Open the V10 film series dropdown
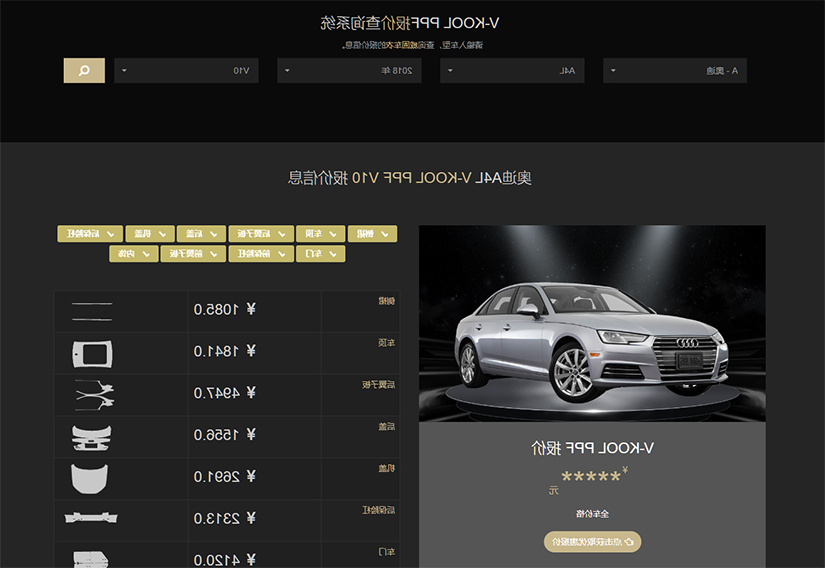 (x=186, y=70)
